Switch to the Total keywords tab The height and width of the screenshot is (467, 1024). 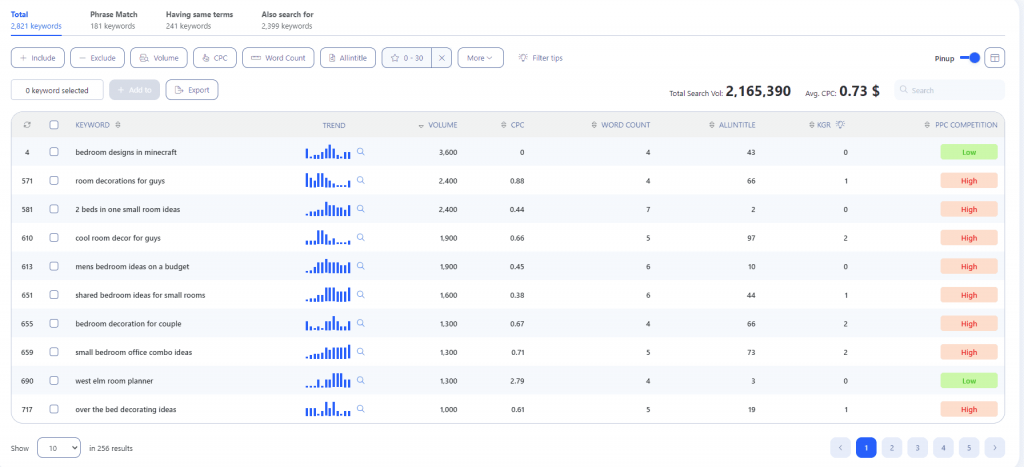click(x=36, y=20)
